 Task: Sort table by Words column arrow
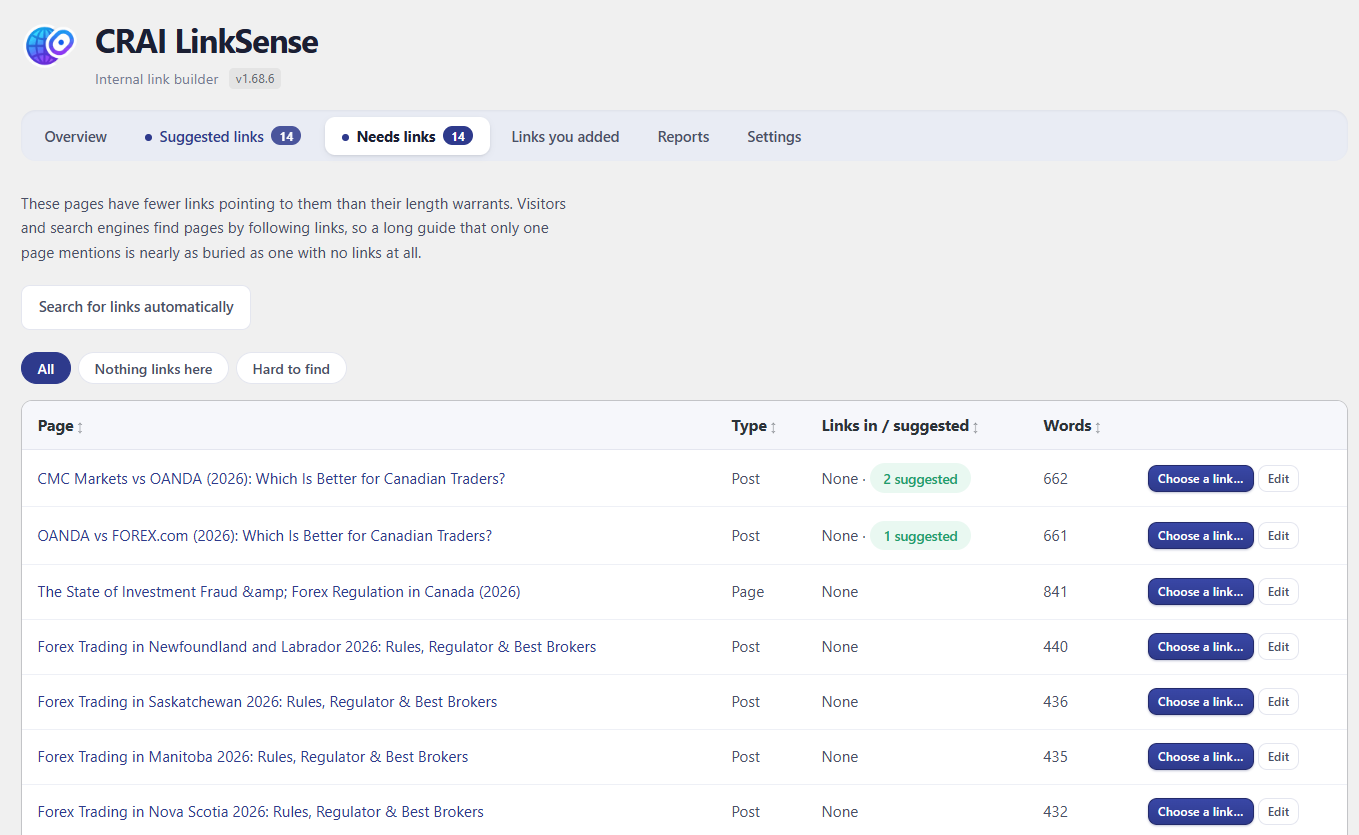pyautogui.click(x=1097, y=427)
